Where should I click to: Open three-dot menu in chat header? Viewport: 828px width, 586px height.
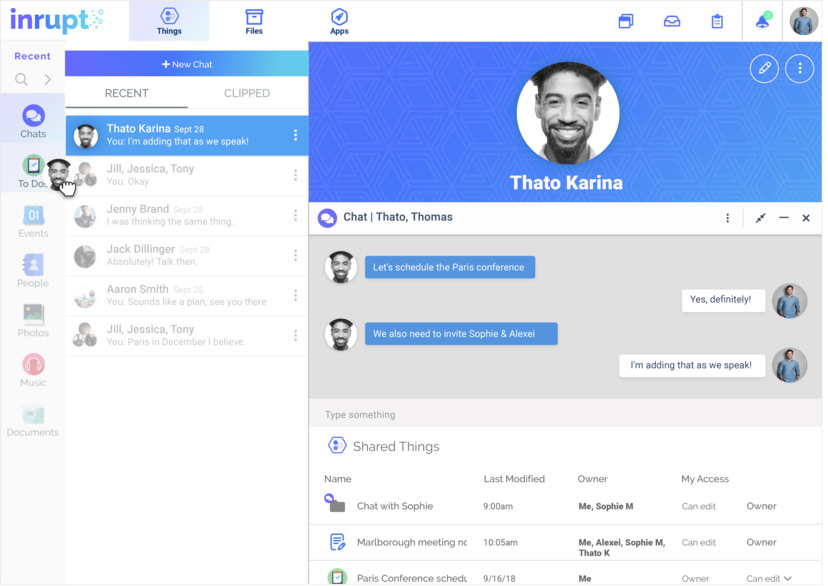tap(728, 218)
